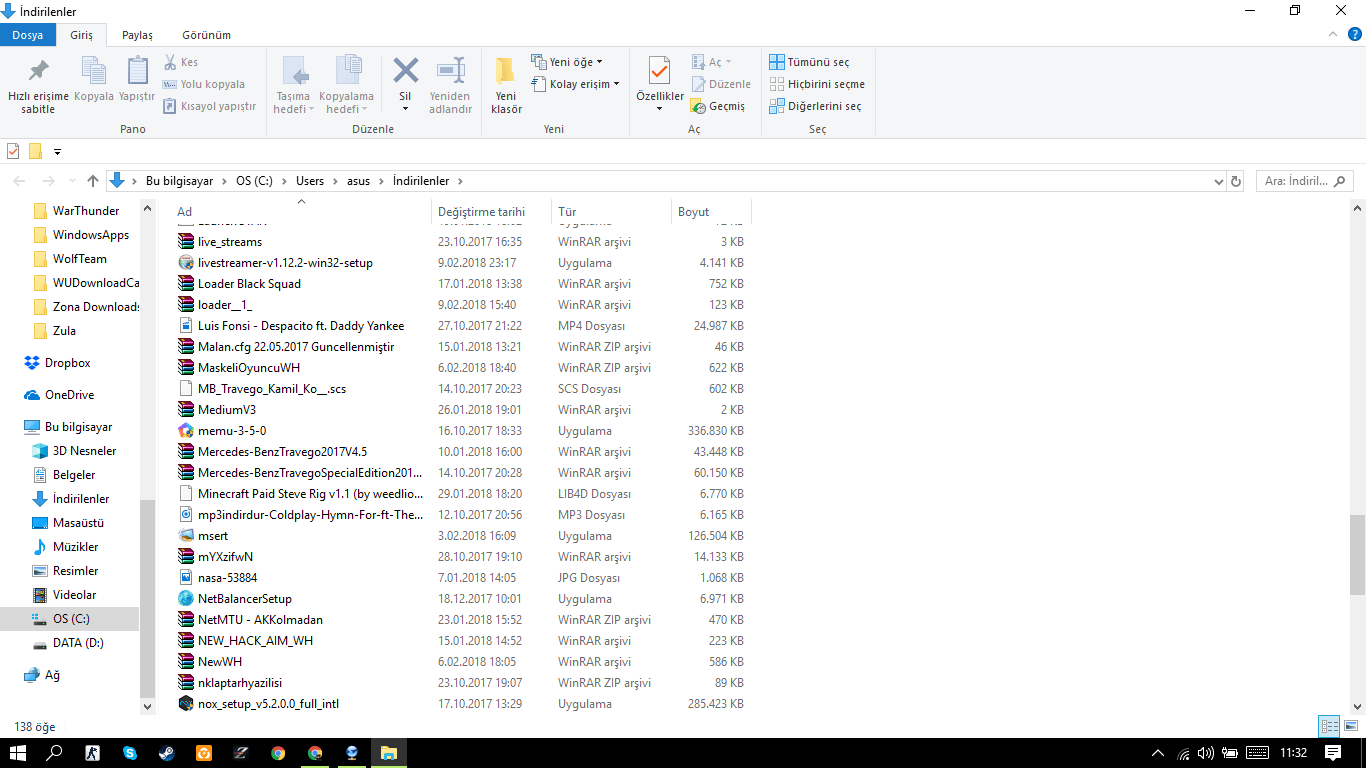Click Users in the address bar
The height and width of the screenshot is (768, 1366).
click(x=310, y=181)
